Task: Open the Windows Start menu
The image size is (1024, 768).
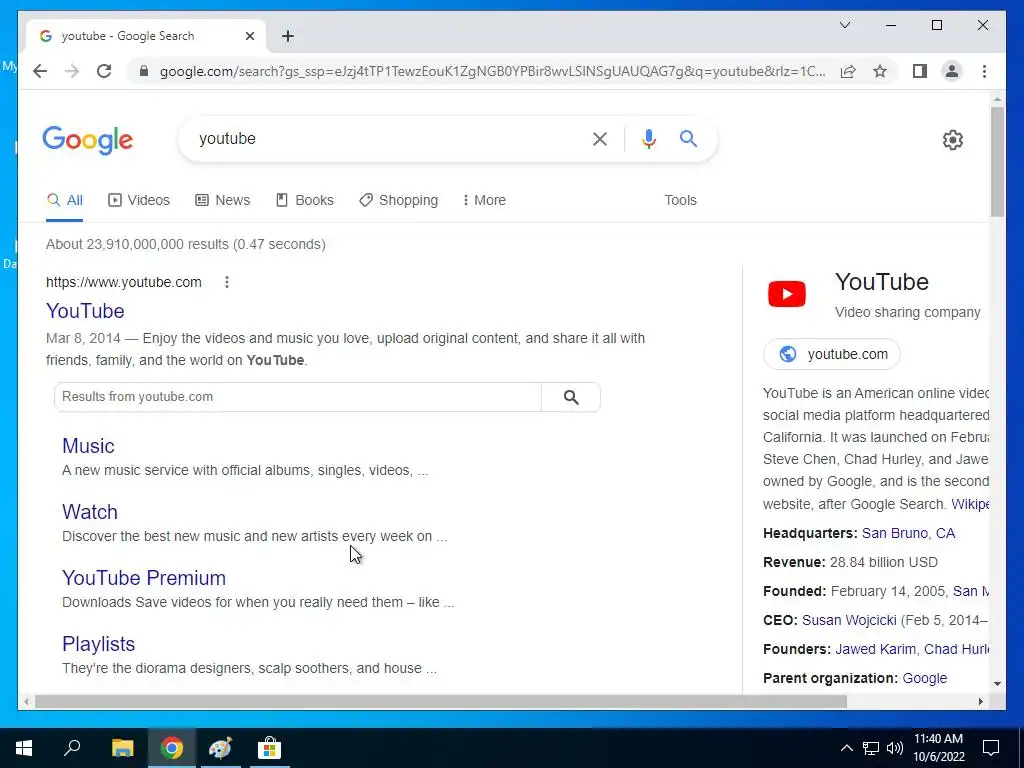Action: pyautogui.click(x=24, y=748)
